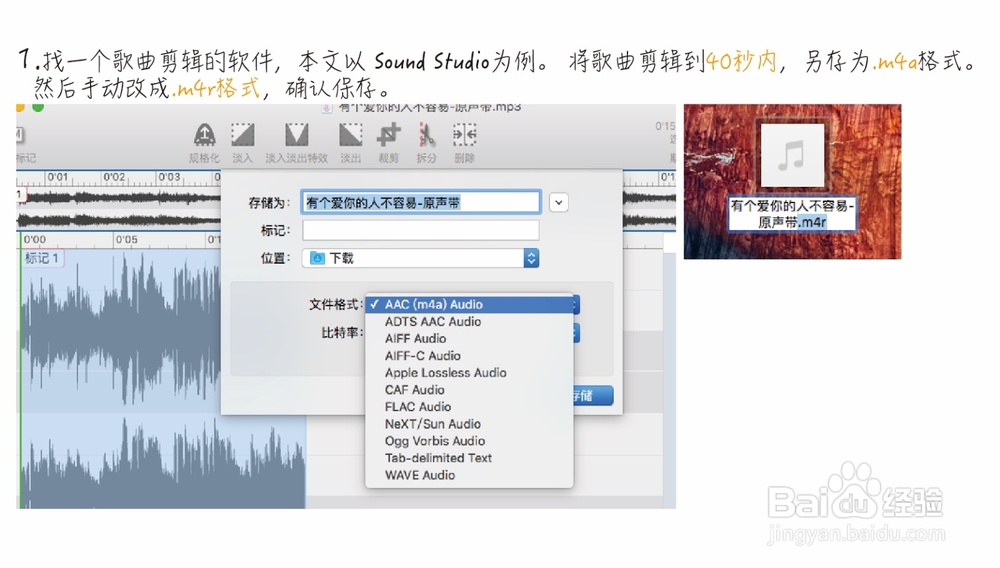This screenshot has height=568, width=1000.
Task: Choose CAF Audio format
Action: [469, 390]
